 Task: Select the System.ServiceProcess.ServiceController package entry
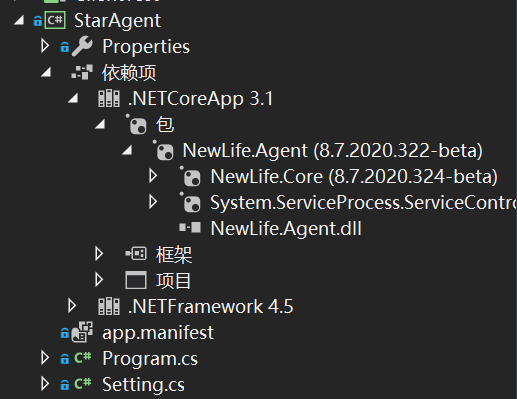[363, 202]
